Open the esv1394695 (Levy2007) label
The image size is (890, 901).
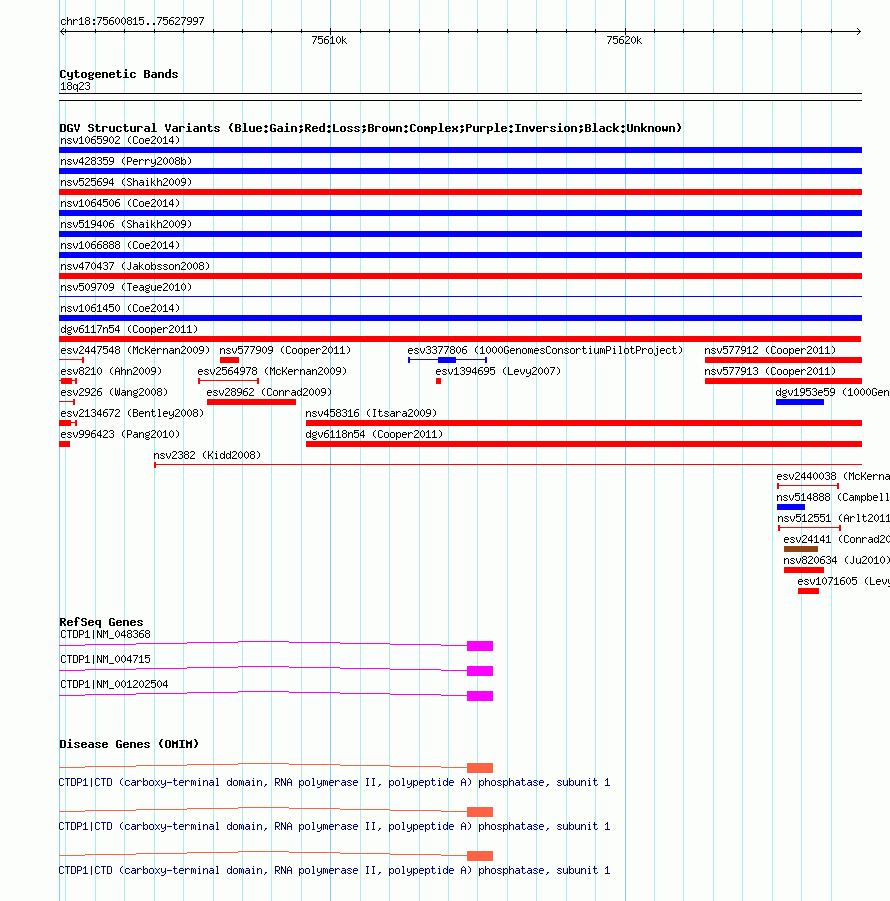pyautogui.click(x=498, y=371)
